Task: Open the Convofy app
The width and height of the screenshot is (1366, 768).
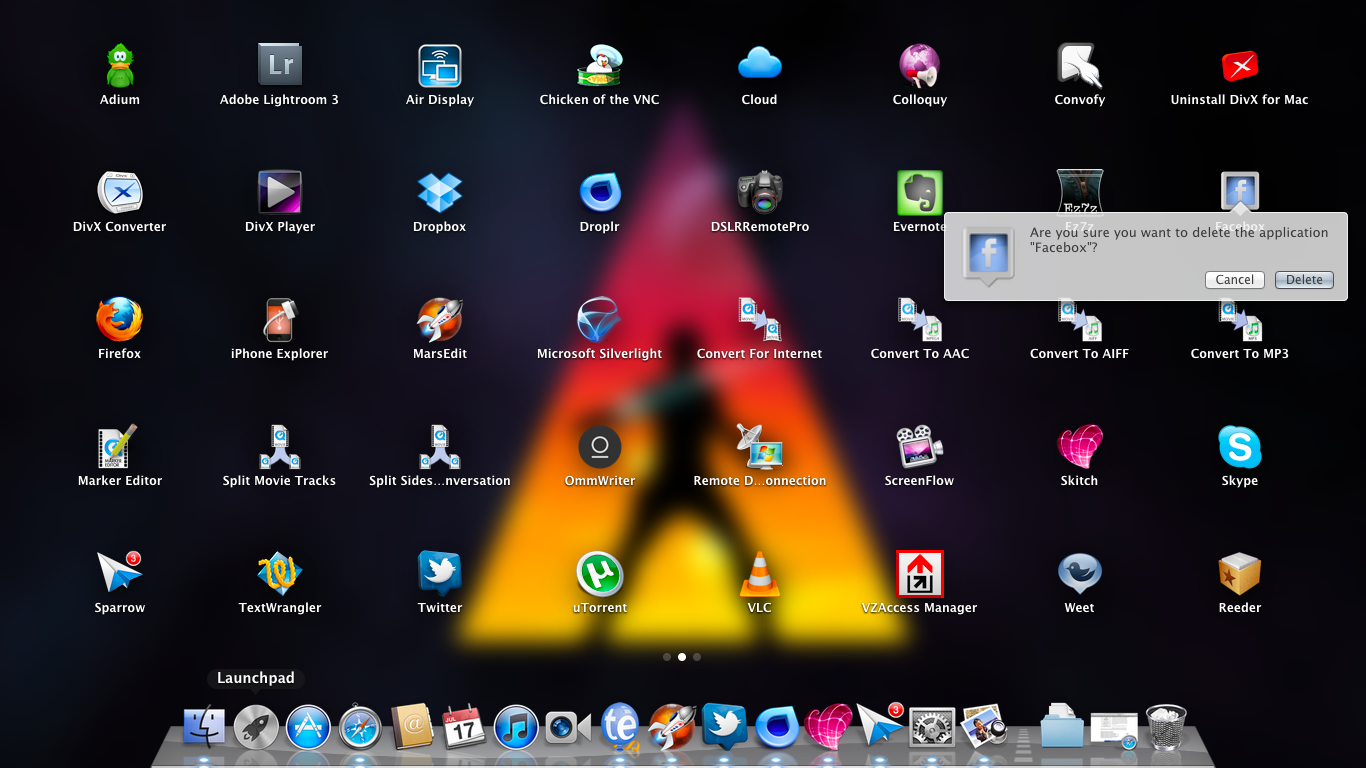Action: pyautogui.click(x=1080, y=66)
